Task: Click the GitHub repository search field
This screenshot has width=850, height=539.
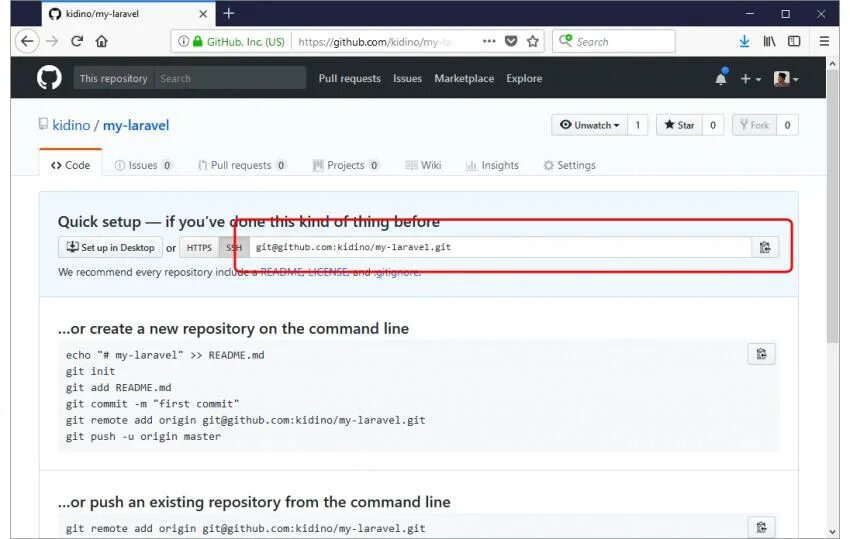Action: tap(230, 78)
